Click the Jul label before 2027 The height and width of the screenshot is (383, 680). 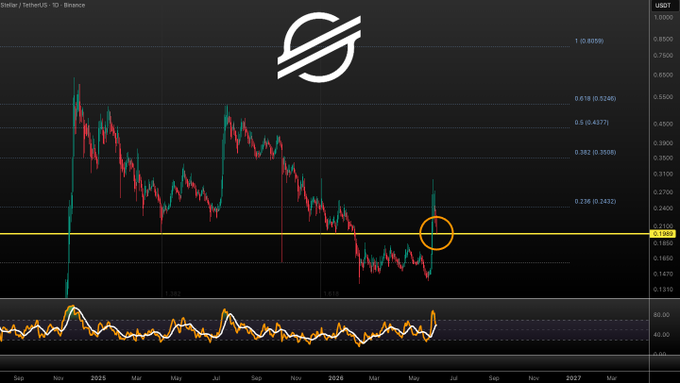454,378
